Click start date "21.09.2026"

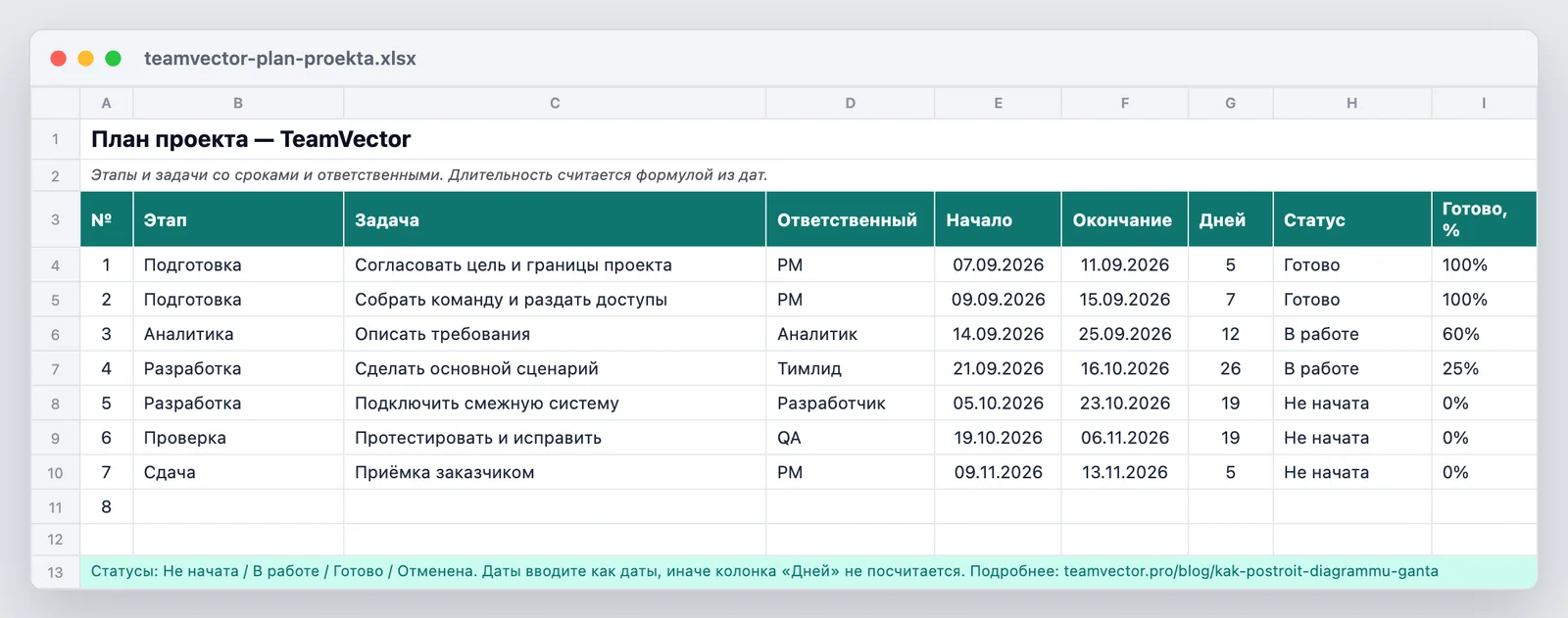(x=998, y=368)
